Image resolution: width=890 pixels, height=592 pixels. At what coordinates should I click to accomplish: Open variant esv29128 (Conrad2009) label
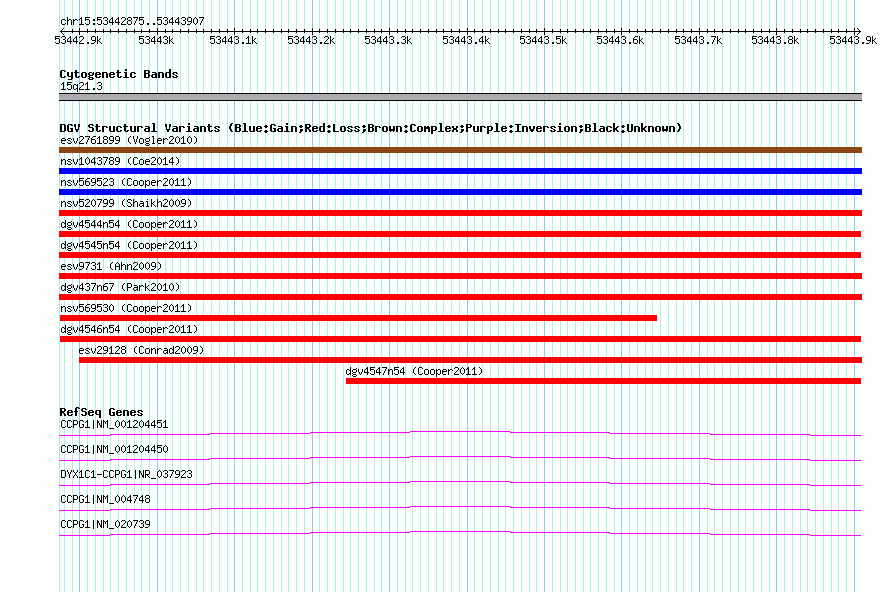tap(141, 350)
